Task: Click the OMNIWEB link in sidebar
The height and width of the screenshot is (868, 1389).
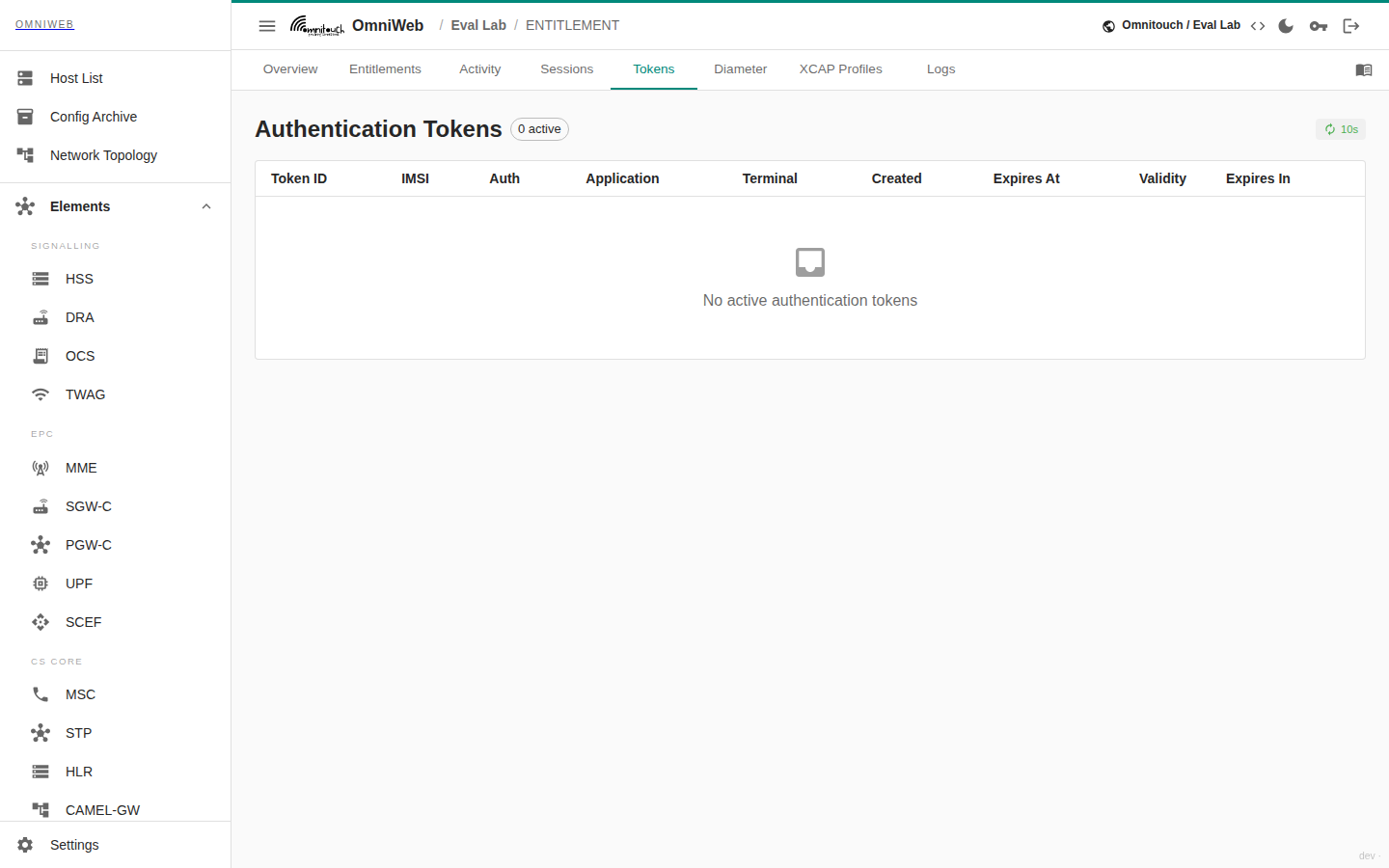Action: pos(44,25)
